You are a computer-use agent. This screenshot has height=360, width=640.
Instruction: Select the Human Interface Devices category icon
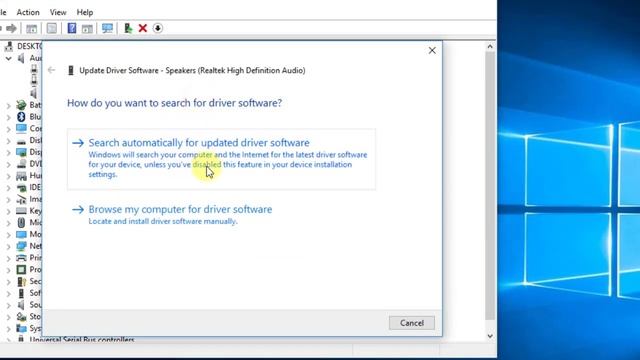click(x=21, y=176)
